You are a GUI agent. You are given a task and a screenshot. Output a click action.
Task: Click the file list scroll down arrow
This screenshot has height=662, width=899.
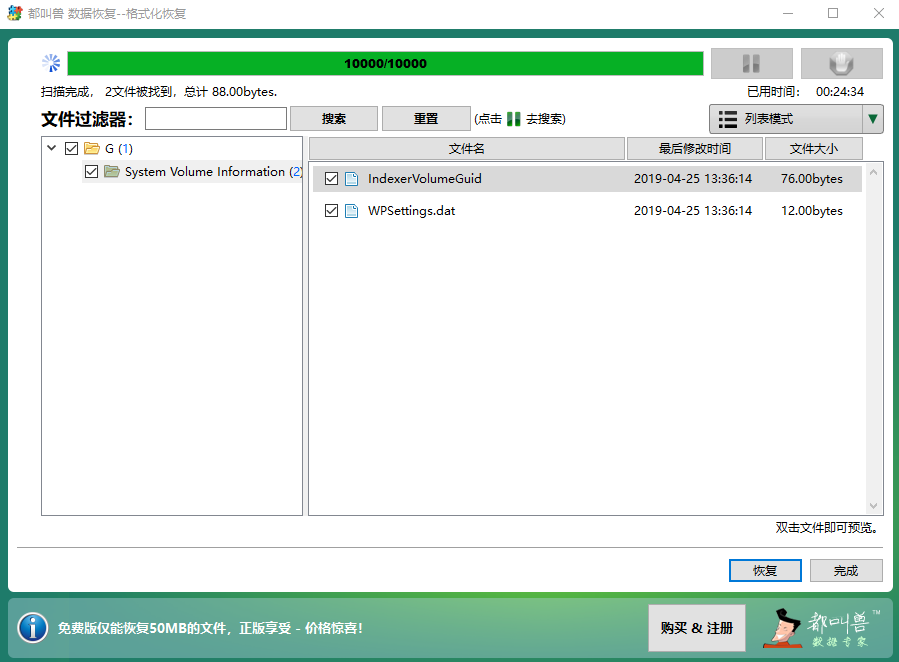click(873, 506)
